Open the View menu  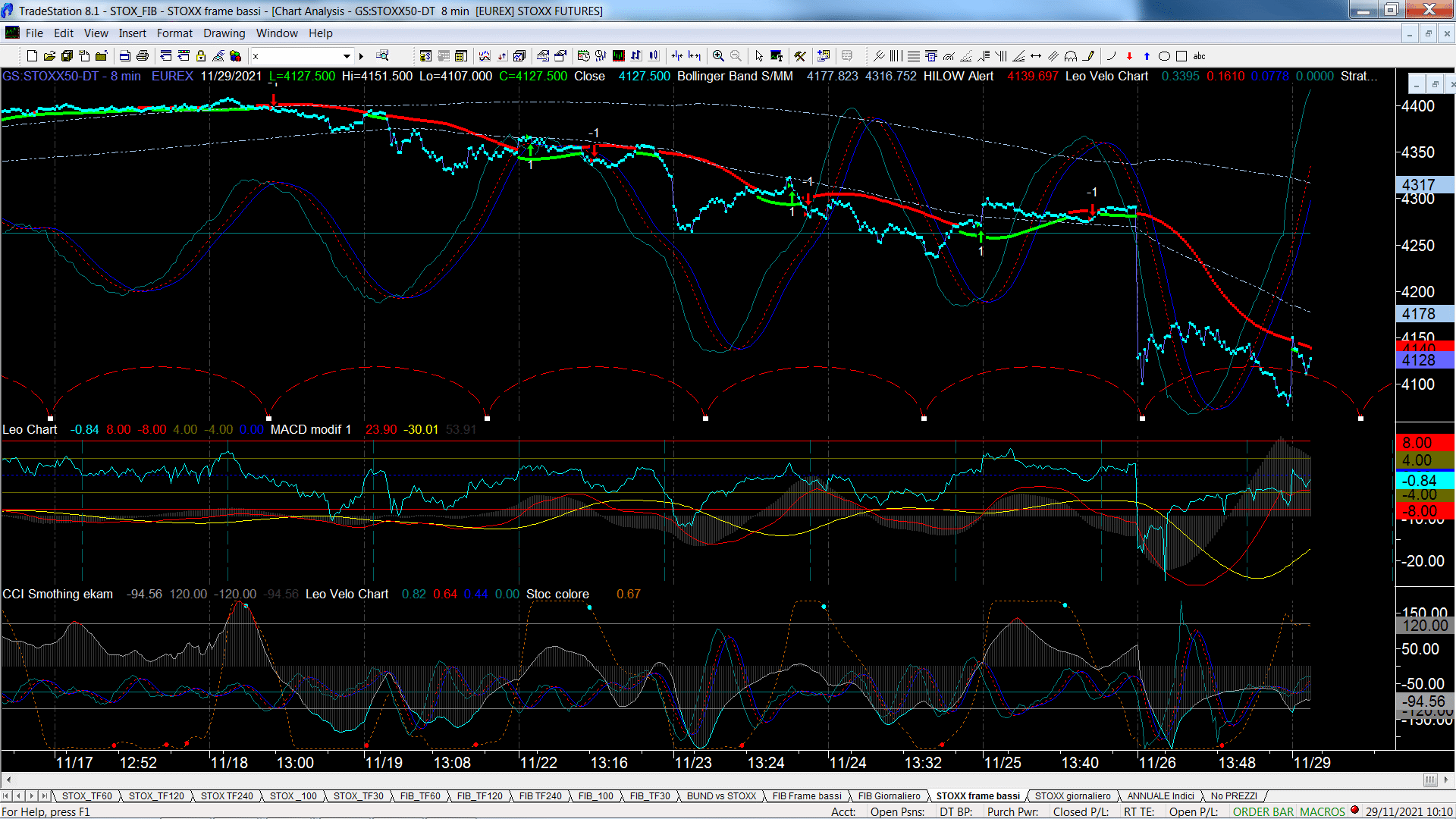pyautogui.click(x=96, y=33)
